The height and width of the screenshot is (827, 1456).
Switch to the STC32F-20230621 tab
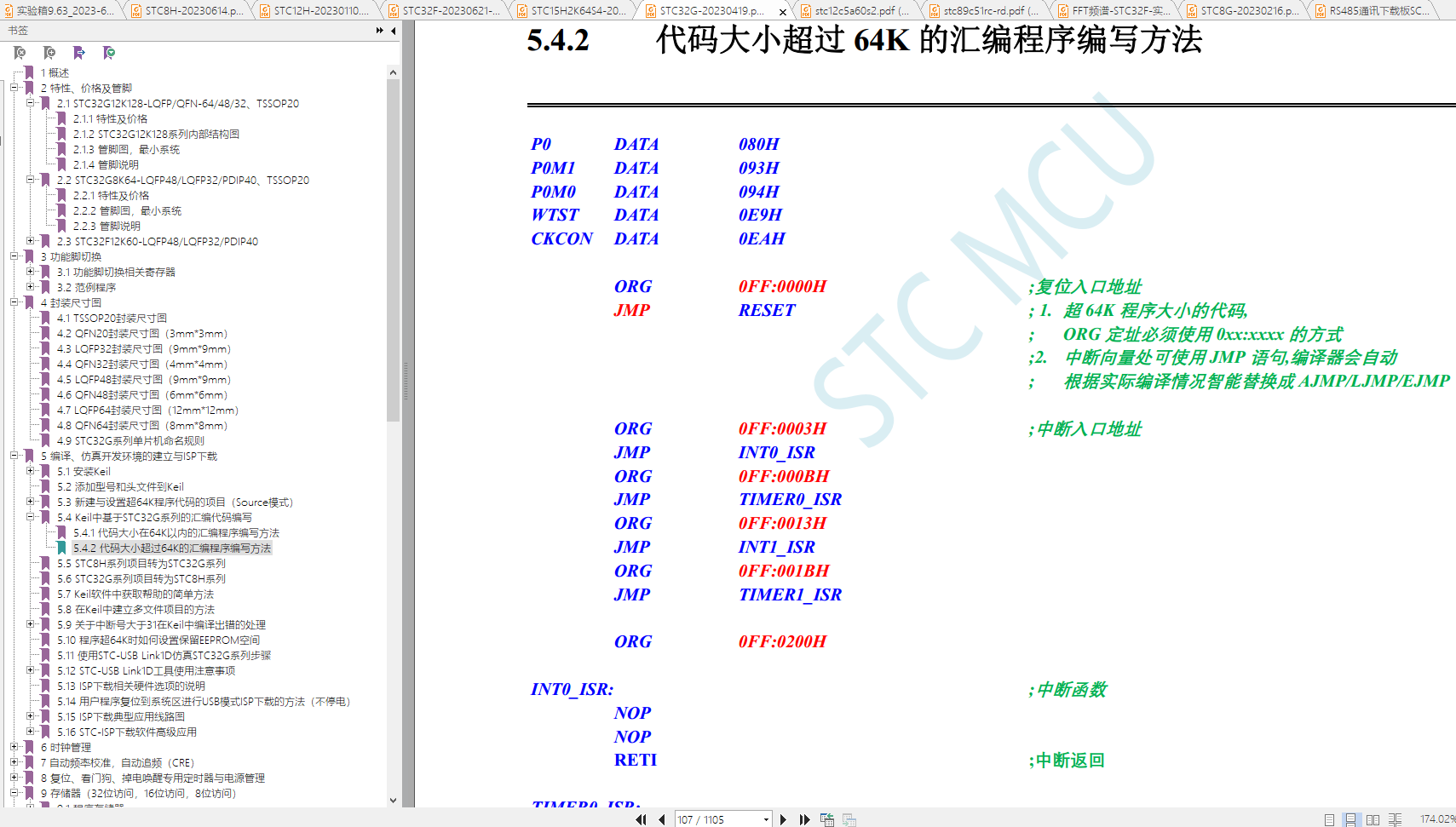446,11
